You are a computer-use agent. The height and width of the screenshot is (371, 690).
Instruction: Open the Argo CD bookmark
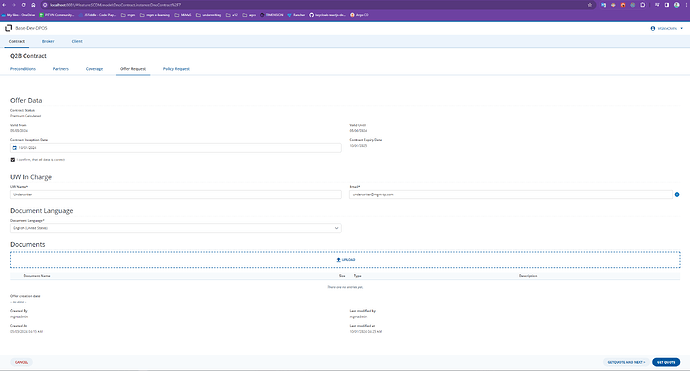[x=359, y=15]
